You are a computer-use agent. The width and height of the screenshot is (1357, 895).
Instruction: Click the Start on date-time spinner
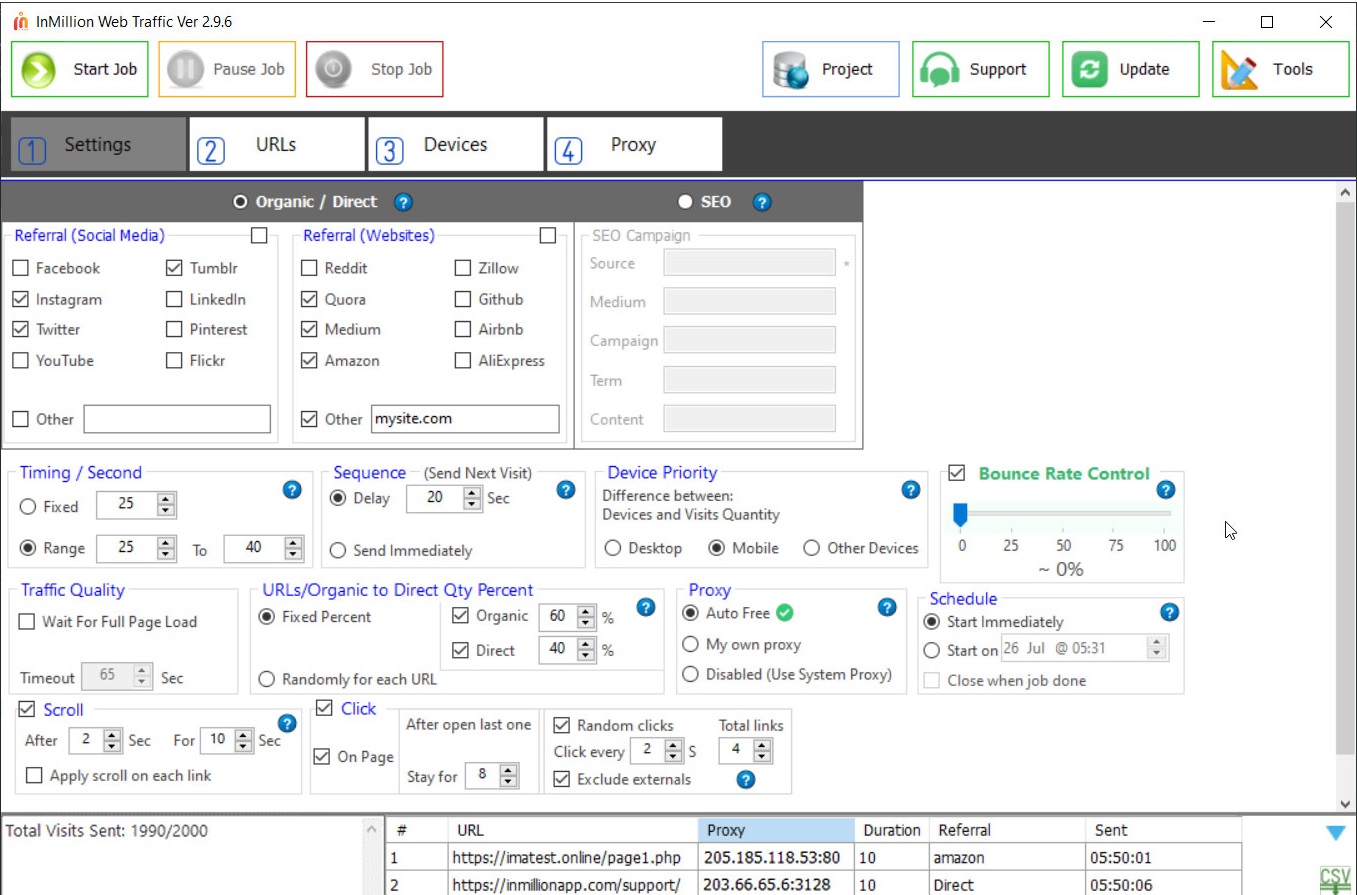[x=1157, y=648]
